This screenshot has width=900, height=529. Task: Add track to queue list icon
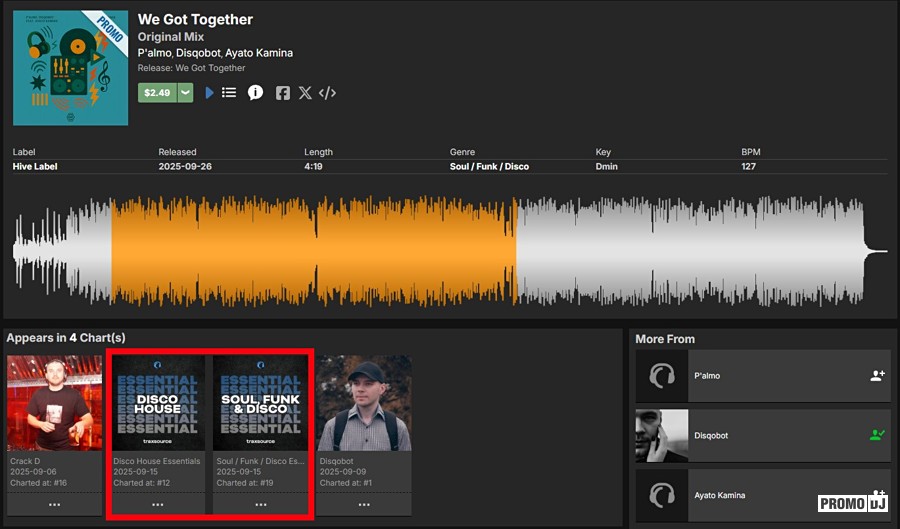point(229,93)
